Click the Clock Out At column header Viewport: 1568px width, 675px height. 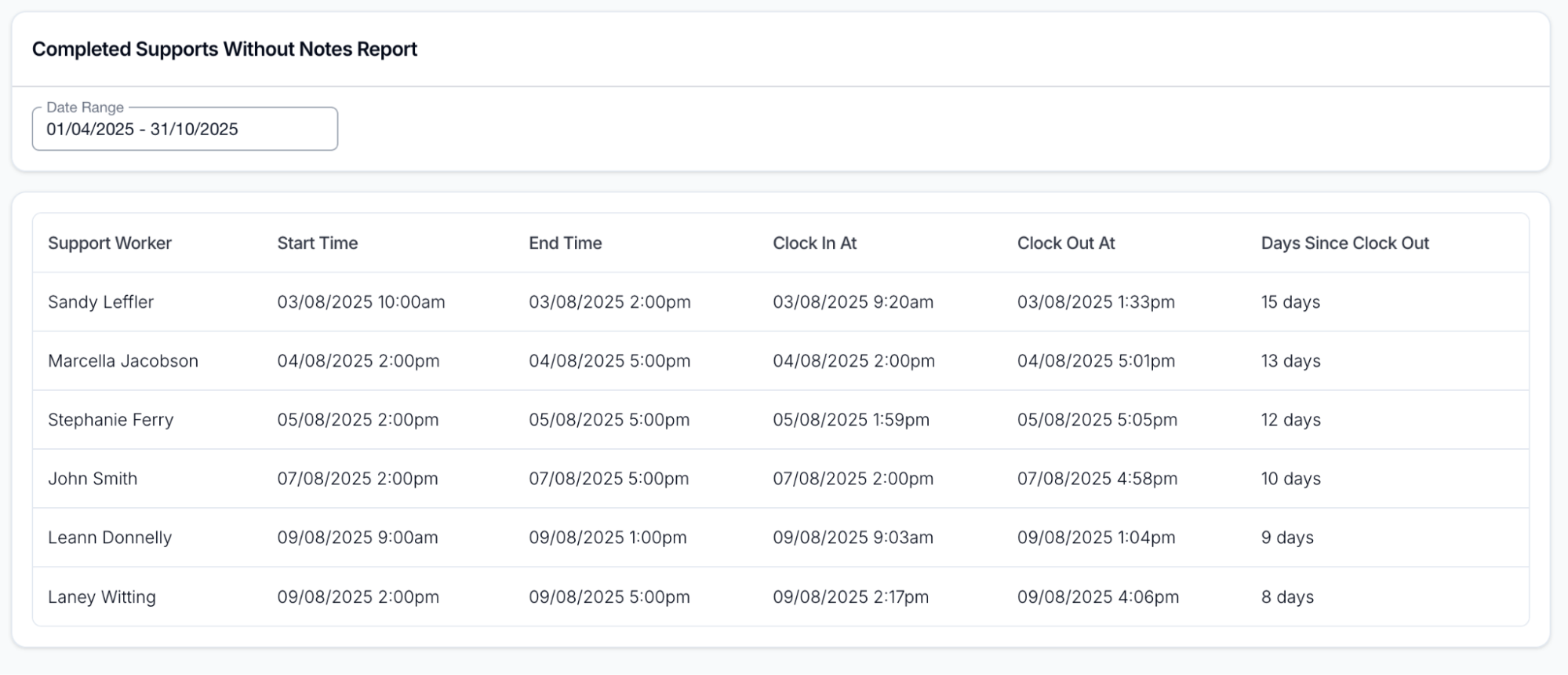tap(1065, 243)
